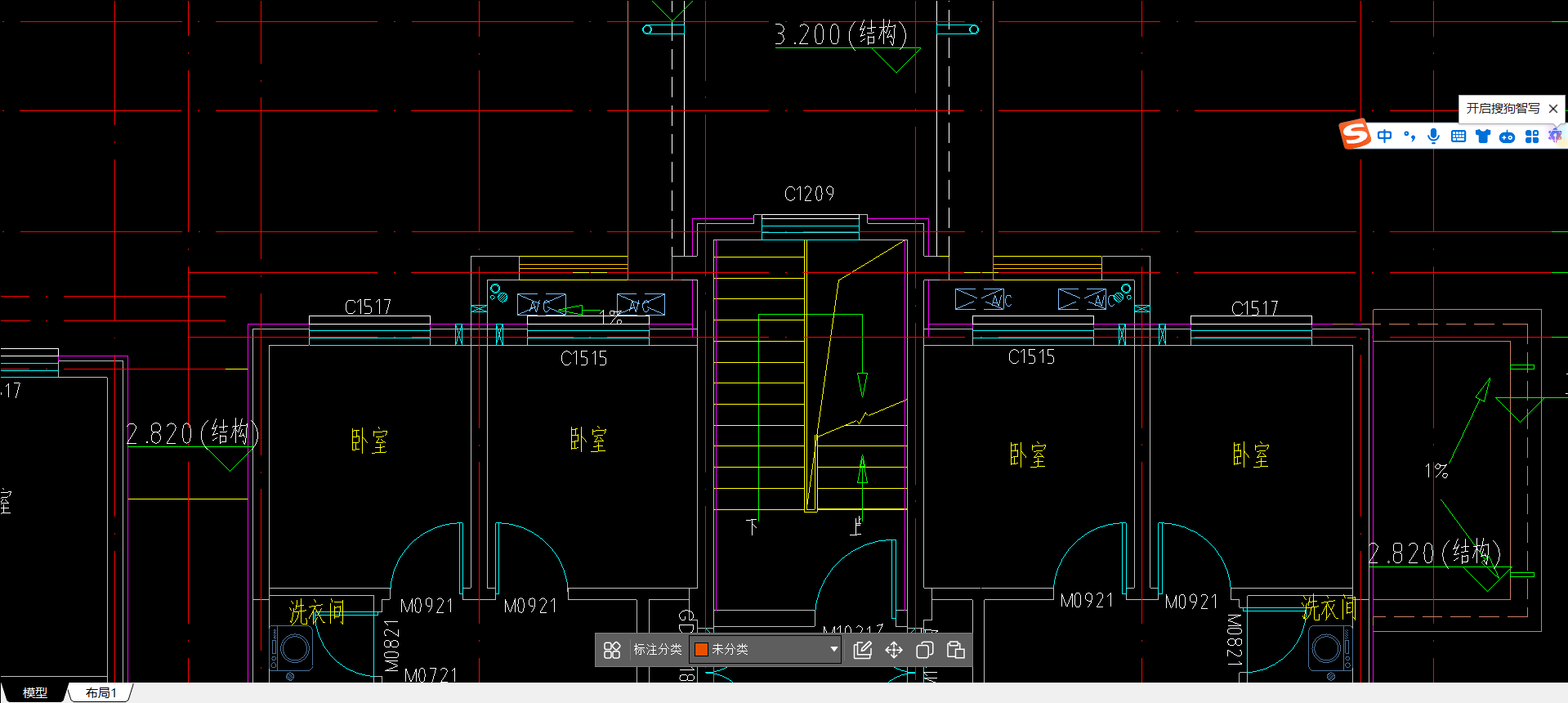Click the edit annotation pencil icon
This screenshot has height=703, width=1568.
tap(863, 650)
